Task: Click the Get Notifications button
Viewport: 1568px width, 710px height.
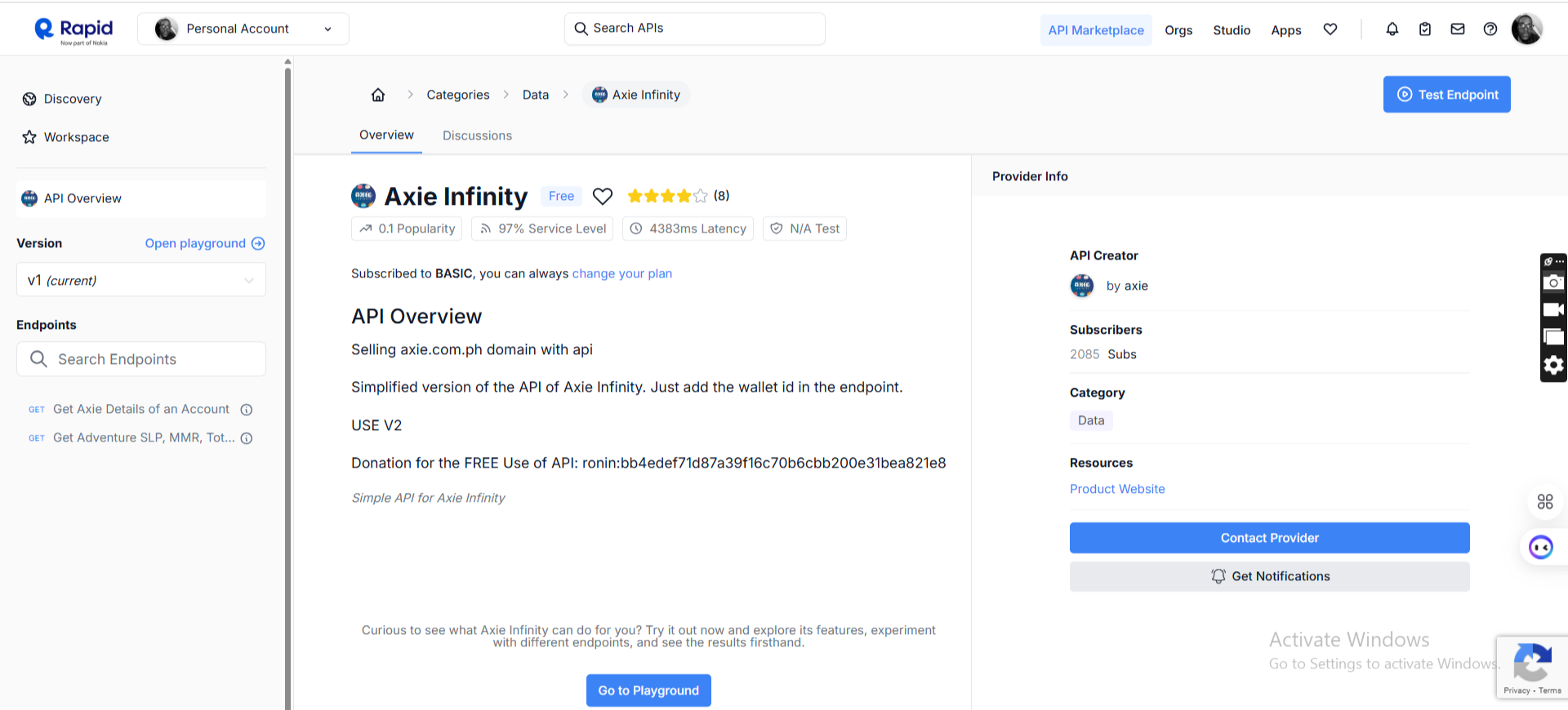Action: click(x=1269, y=576)
